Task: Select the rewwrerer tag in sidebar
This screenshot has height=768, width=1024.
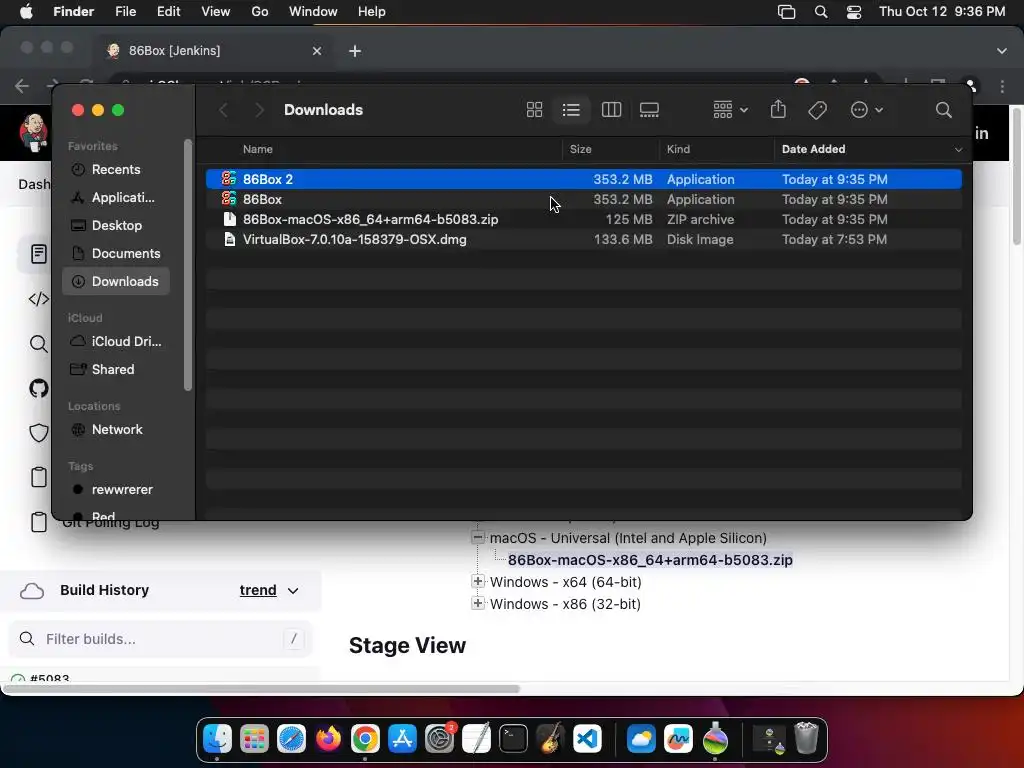Action: (116, 490)
